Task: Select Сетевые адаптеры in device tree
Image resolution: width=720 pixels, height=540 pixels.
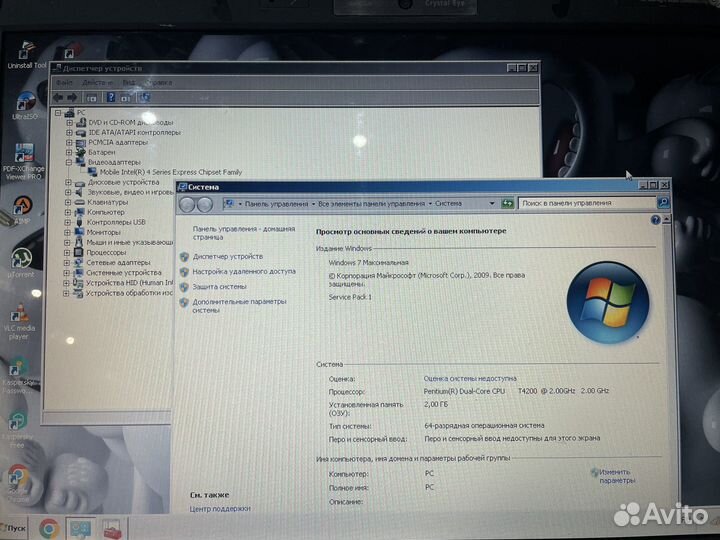Action: (118, 263)
